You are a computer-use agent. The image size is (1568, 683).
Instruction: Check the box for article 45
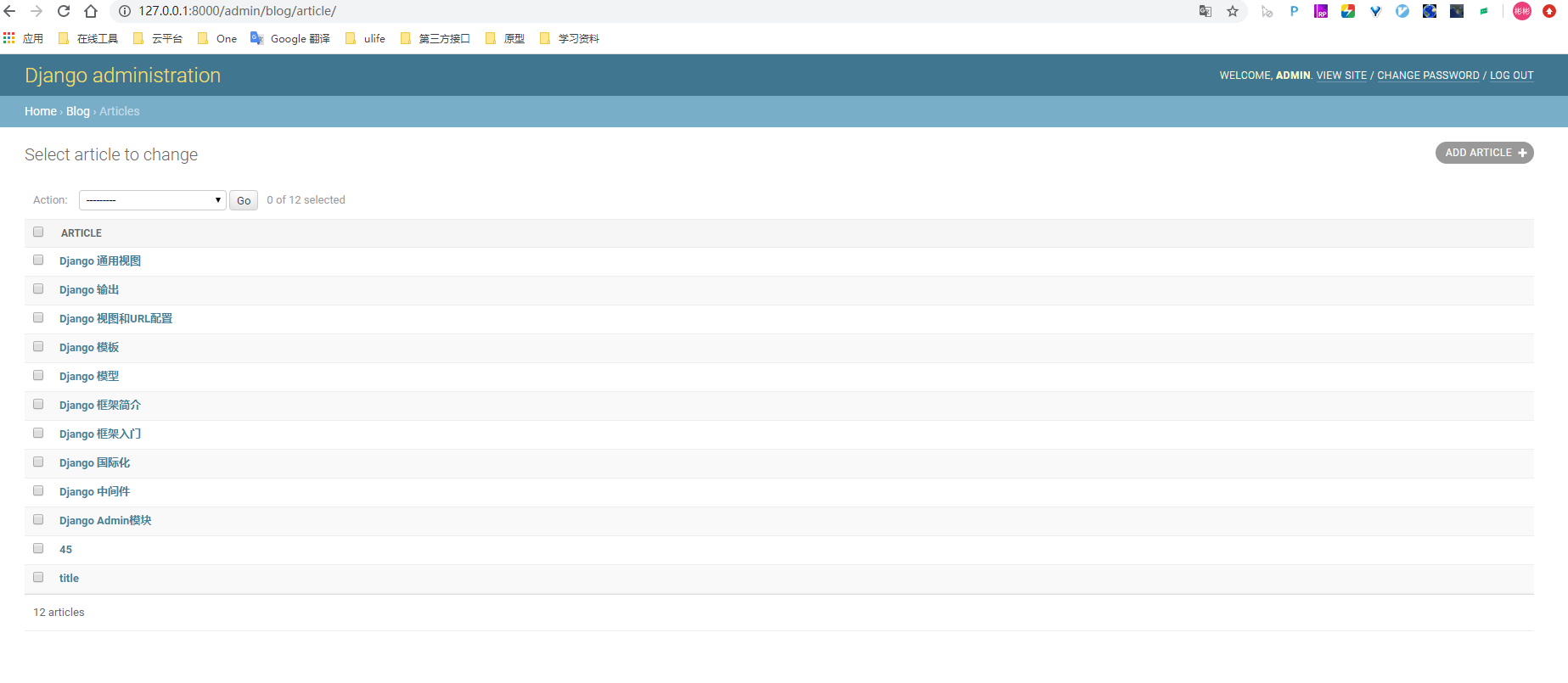(38, 548)
